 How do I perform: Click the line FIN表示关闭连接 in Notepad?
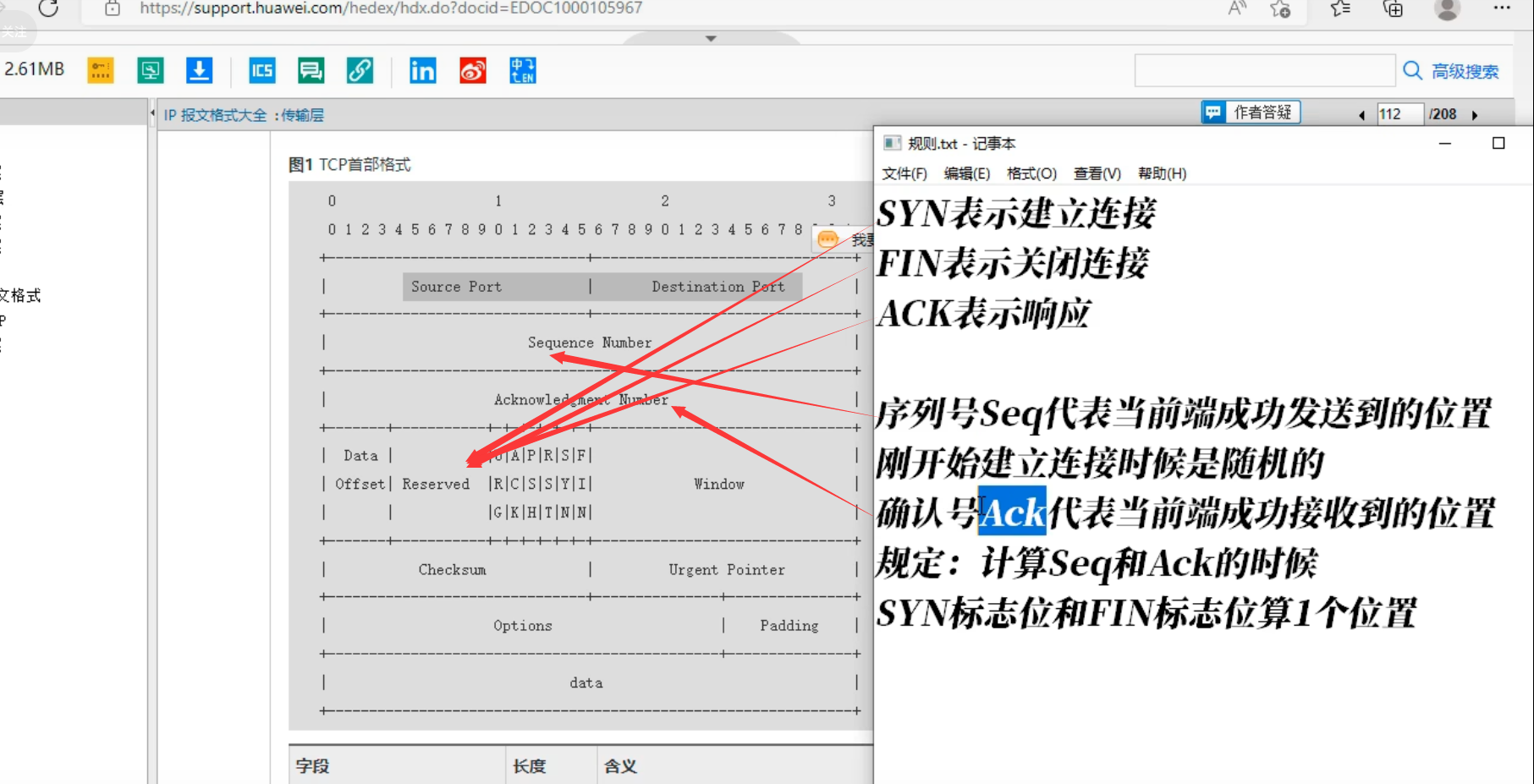click(1013, 263)
